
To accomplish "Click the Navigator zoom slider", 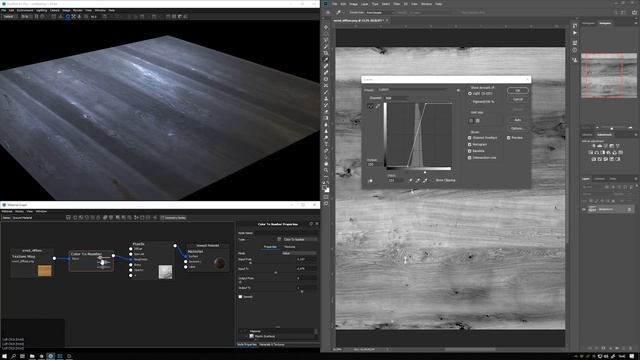I will click(x=611, y=128).
